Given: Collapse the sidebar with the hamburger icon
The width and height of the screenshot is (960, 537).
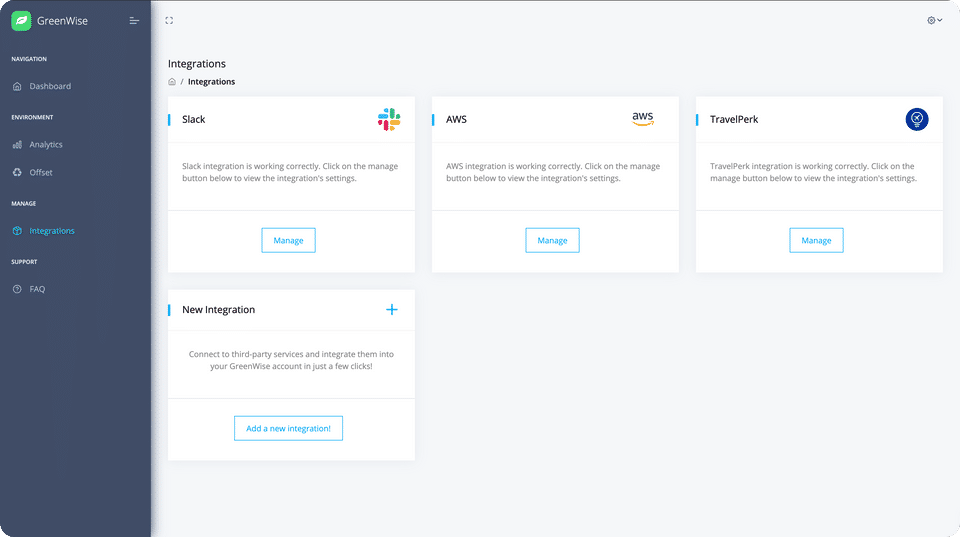Looking at the screenshot, I should (134, 20).
